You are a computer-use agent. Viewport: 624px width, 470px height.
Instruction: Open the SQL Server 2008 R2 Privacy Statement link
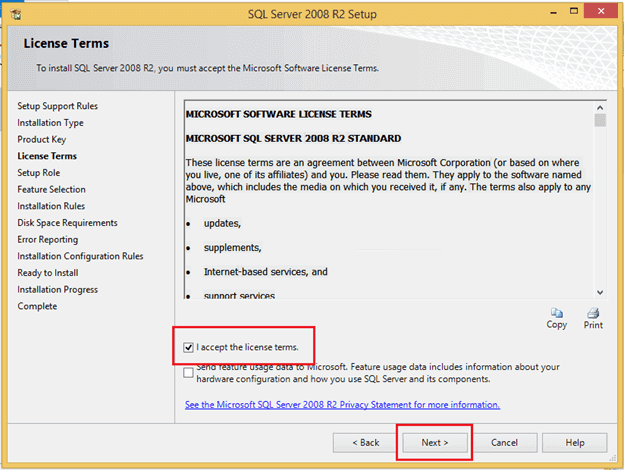pyautogui.click(x=342, y=405)
